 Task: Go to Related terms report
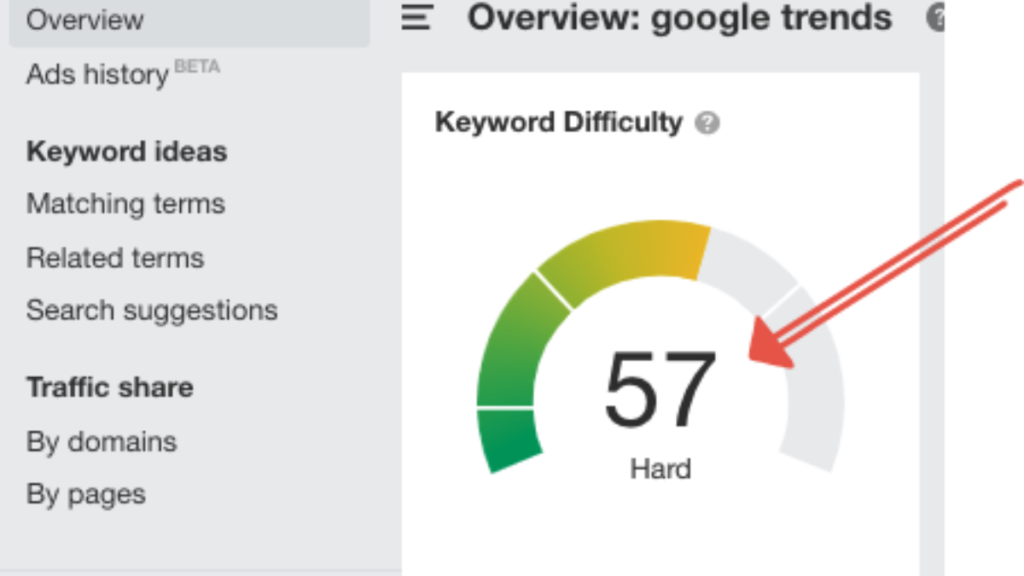(x=115, y=258)
